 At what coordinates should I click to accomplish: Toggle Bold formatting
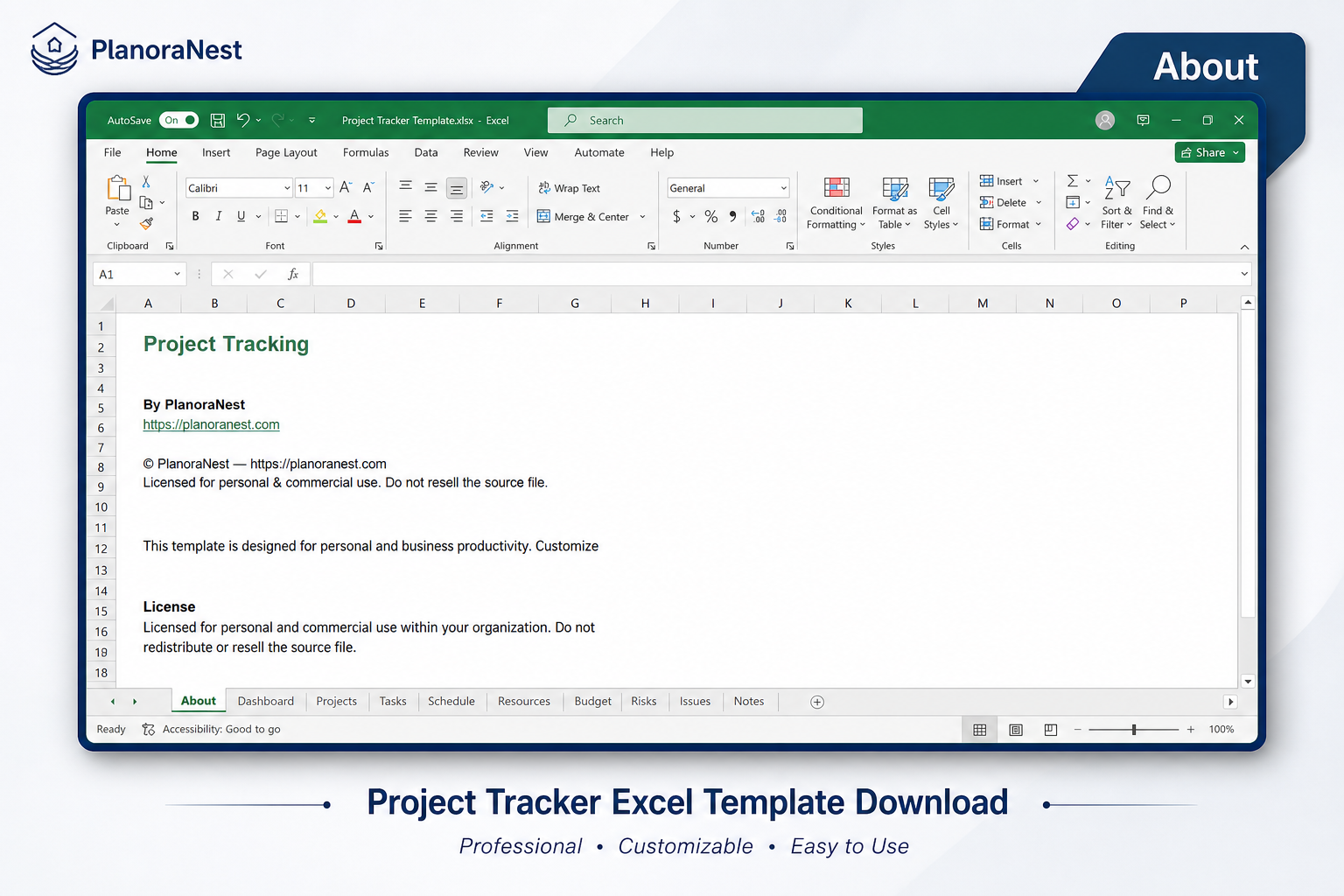(x=195, y=216)
